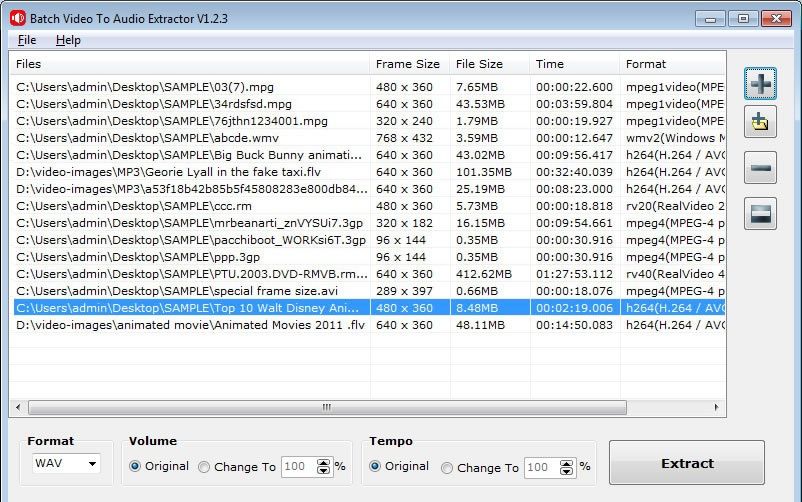Sort by Files column header
This screenshot has width=802, height=502.
(x=189, y=64)
